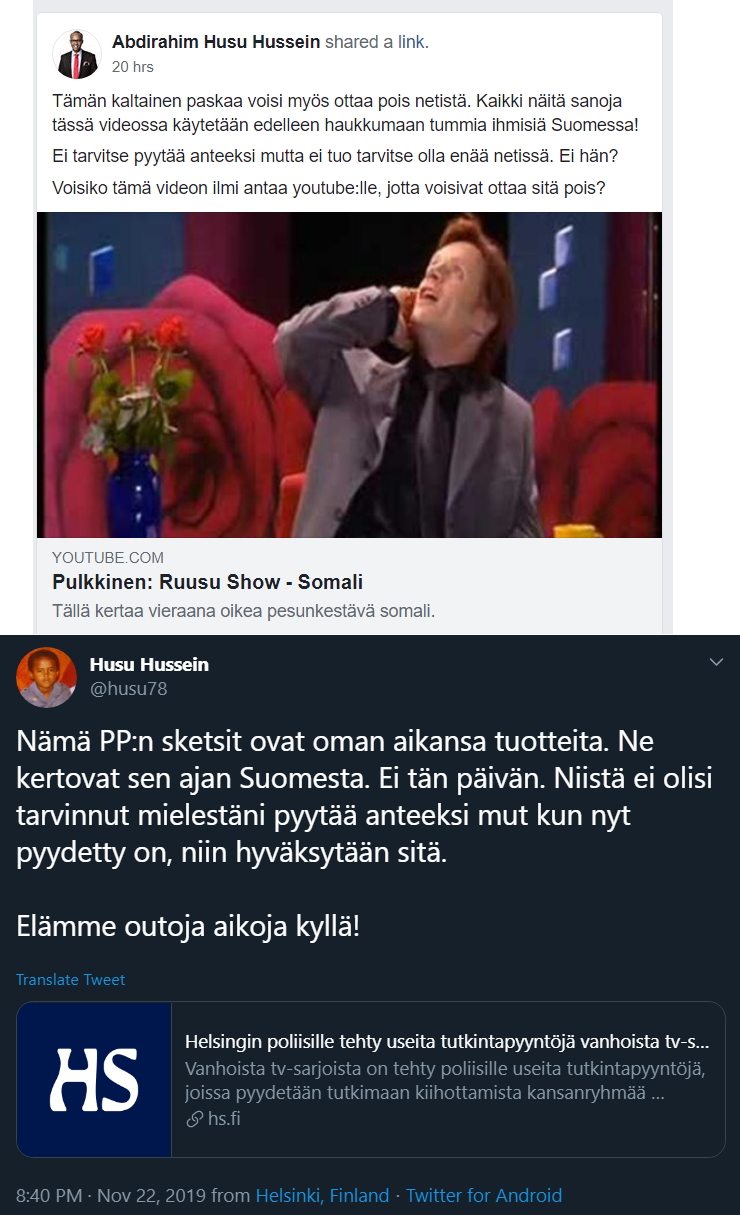Click the Twitter avatar of Husu Hussein
The width and height of the screenshot is (740, 1215).
point(46,677)
